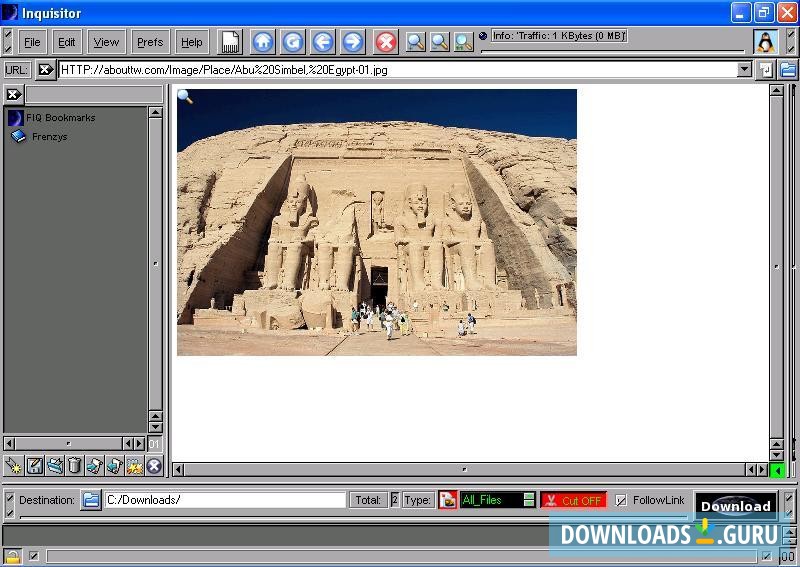Click the X icon above the bookmarks panel
800x567 pixels.
click(14, 94)
